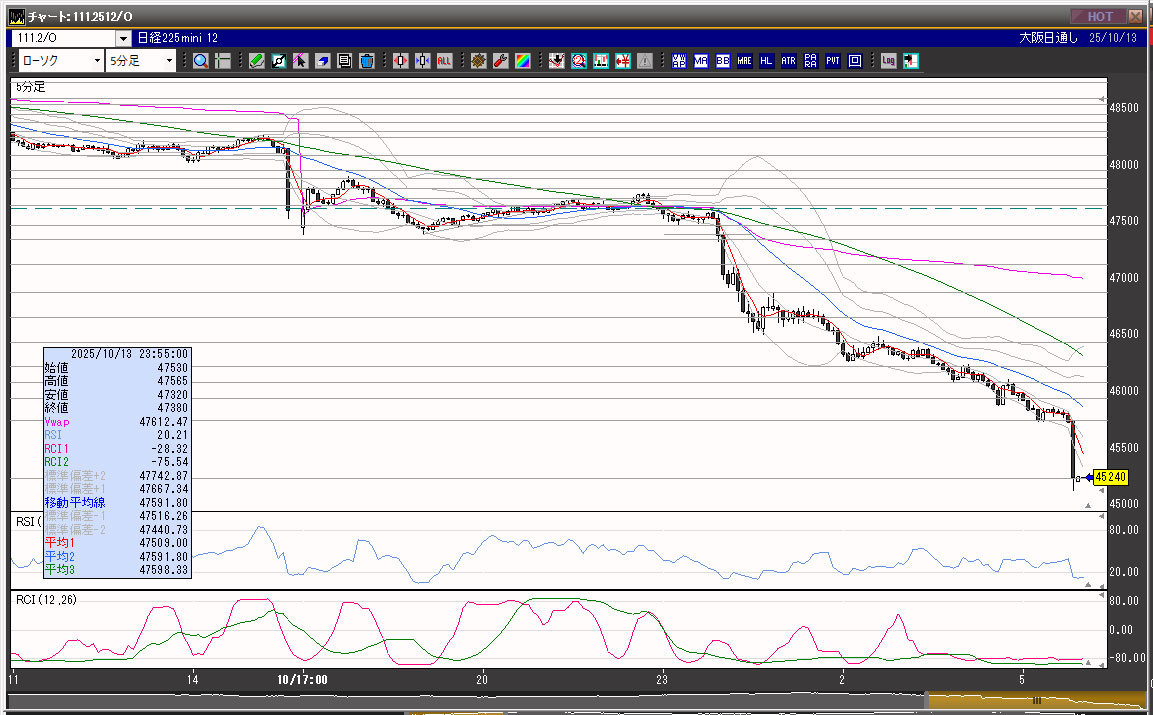Click the magnifier zoom icon
The height and width of the screenshot is (715, 1153).
coord(201,61)
